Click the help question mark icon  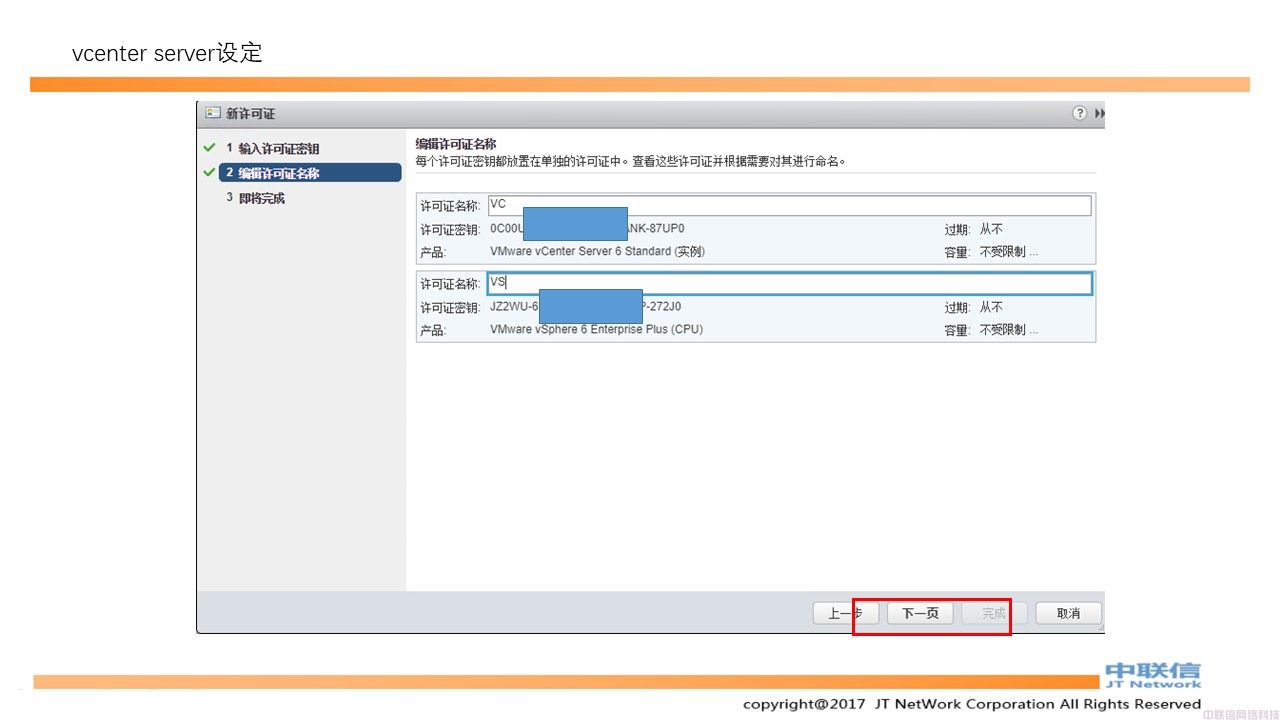point(1079,113)
